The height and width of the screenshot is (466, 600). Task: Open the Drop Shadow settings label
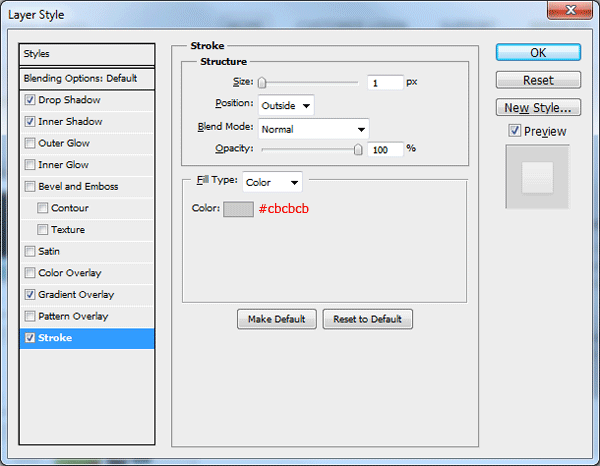point(69,100)
